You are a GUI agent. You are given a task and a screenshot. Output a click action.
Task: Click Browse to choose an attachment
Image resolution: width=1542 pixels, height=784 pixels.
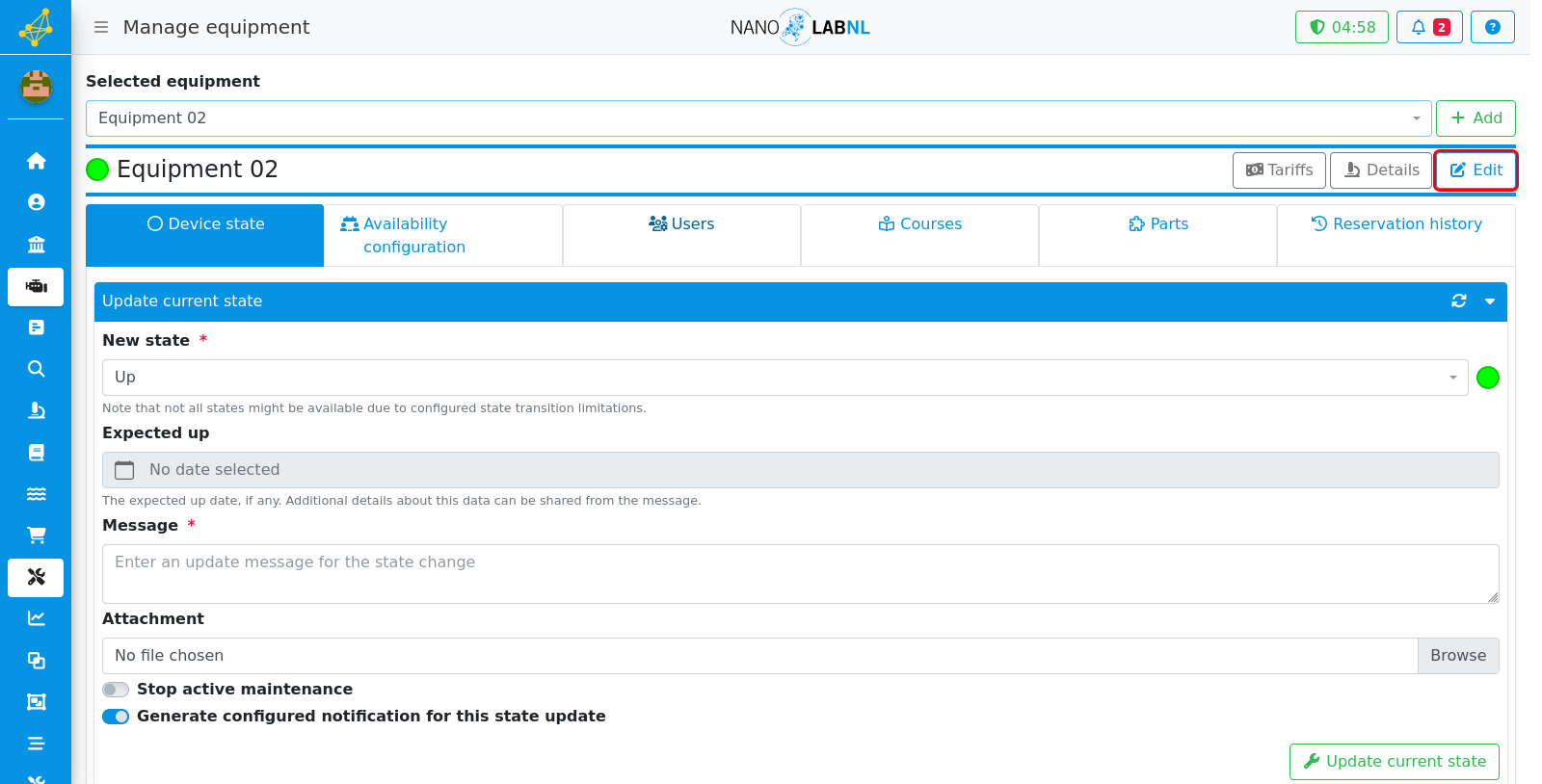[x=1458, y=656]
